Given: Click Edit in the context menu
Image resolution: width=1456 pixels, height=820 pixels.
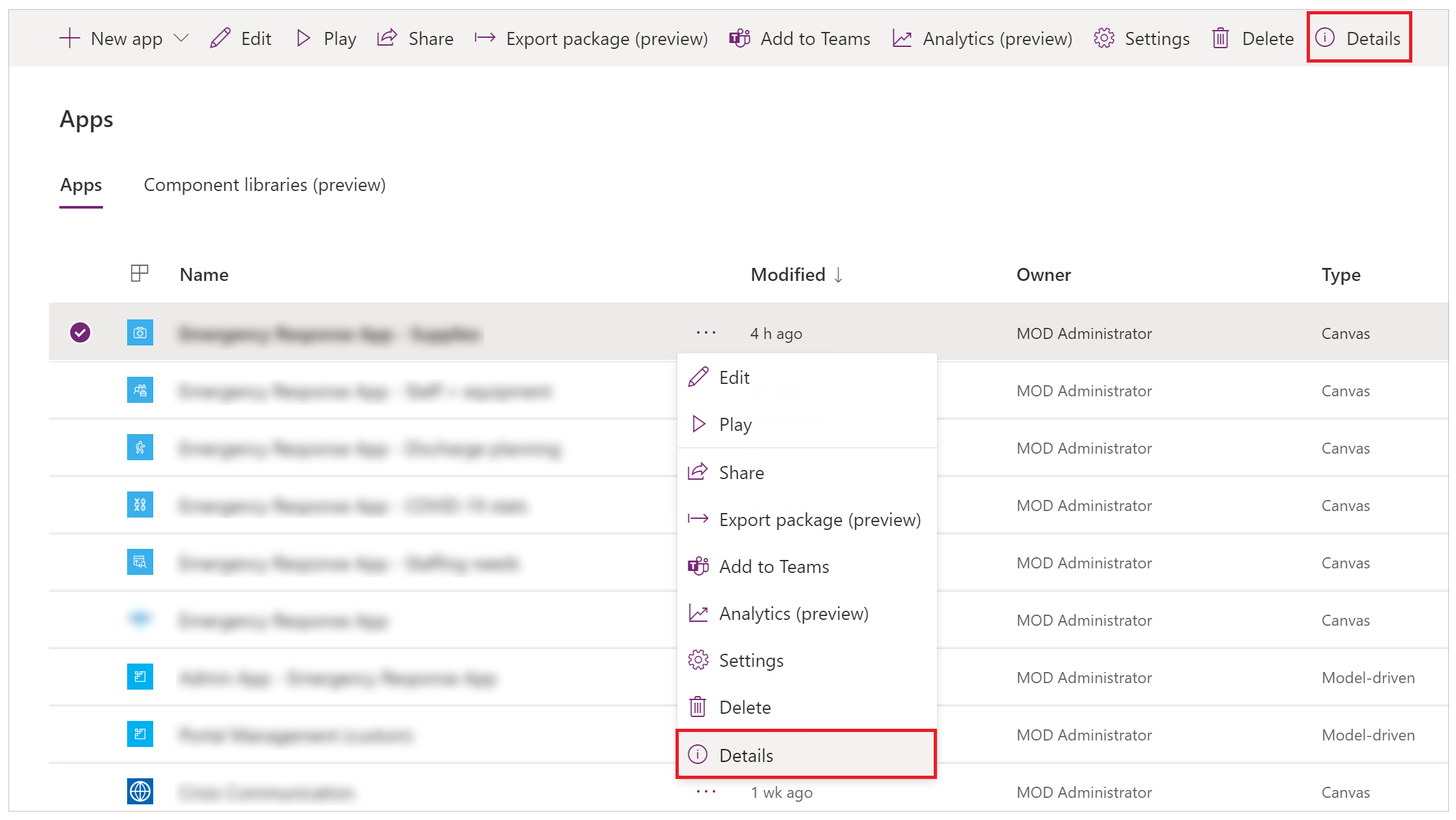Looking at the screenshot, I should pyautogui.click(x=735, y=377).
